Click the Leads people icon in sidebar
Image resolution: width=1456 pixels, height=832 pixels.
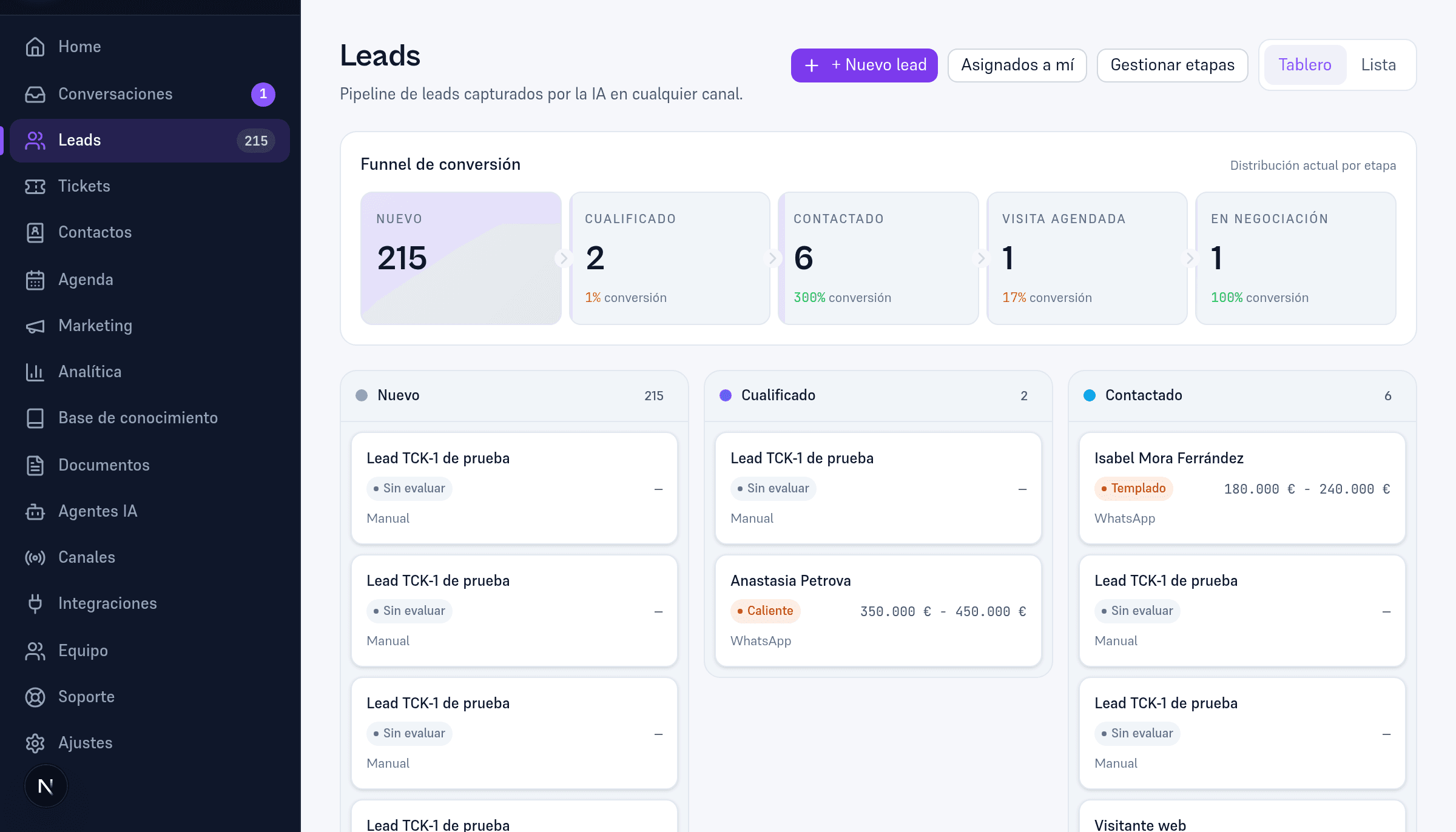(35, 140)
